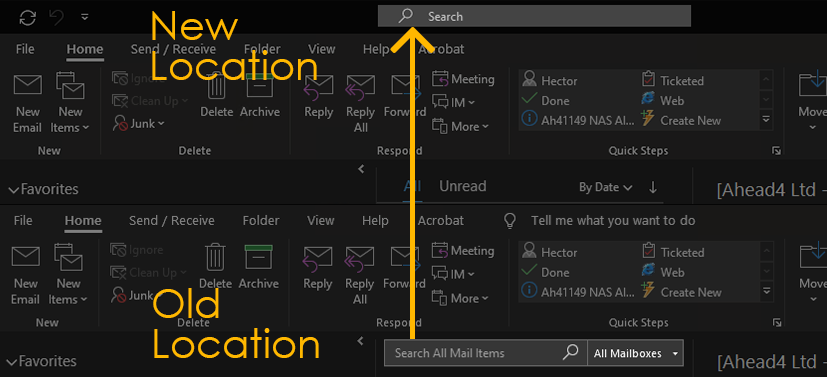Open the IM dropdown in the upper ribbon
Screen dimensions: 827x377
453,102
